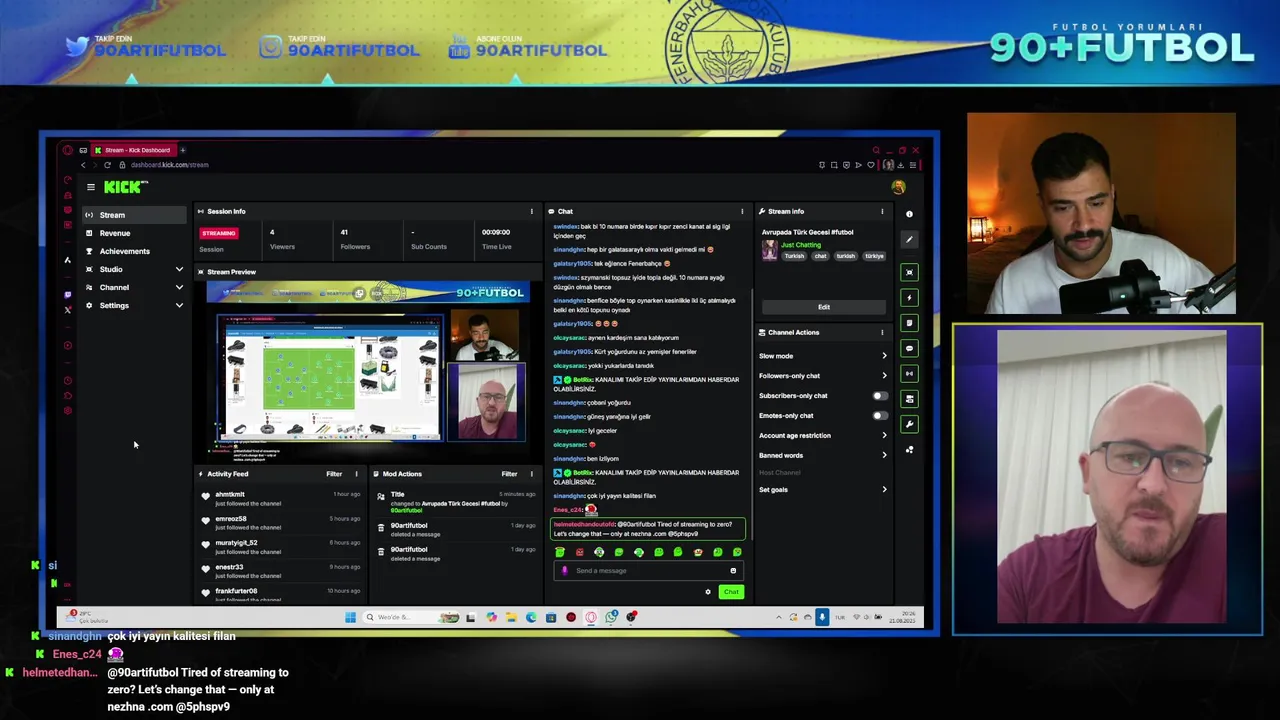Click the Edit stream info button
Image resolution: width=1280 pixels, height=720 pixels.
[x=823, y=307]
